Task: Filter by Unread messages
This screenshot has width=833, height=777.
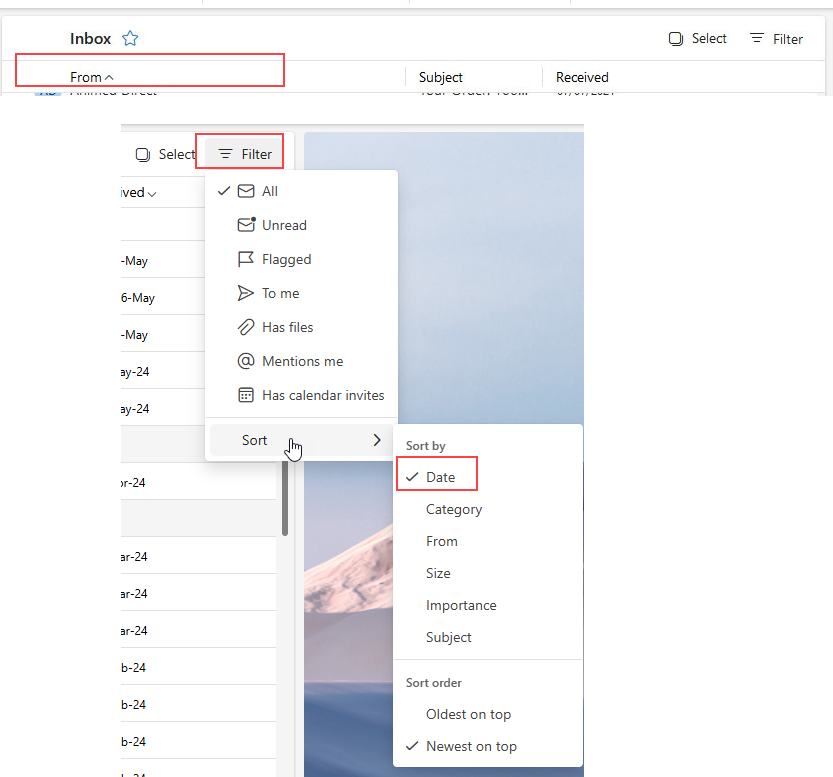Action: pos(301,225)
